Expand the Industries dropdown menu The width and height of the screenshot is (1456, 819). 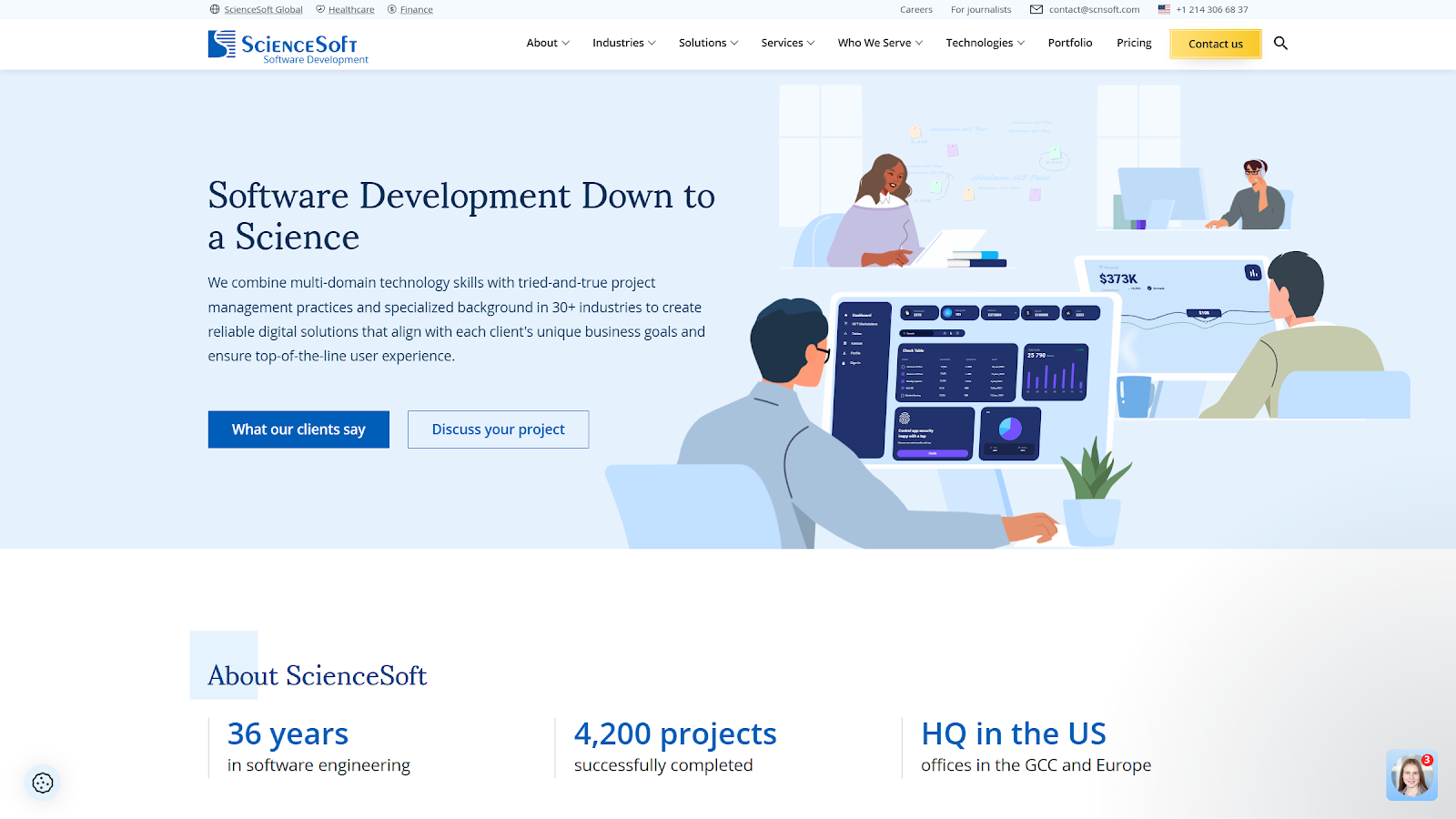pyautogui.click(x=624, y=43)
